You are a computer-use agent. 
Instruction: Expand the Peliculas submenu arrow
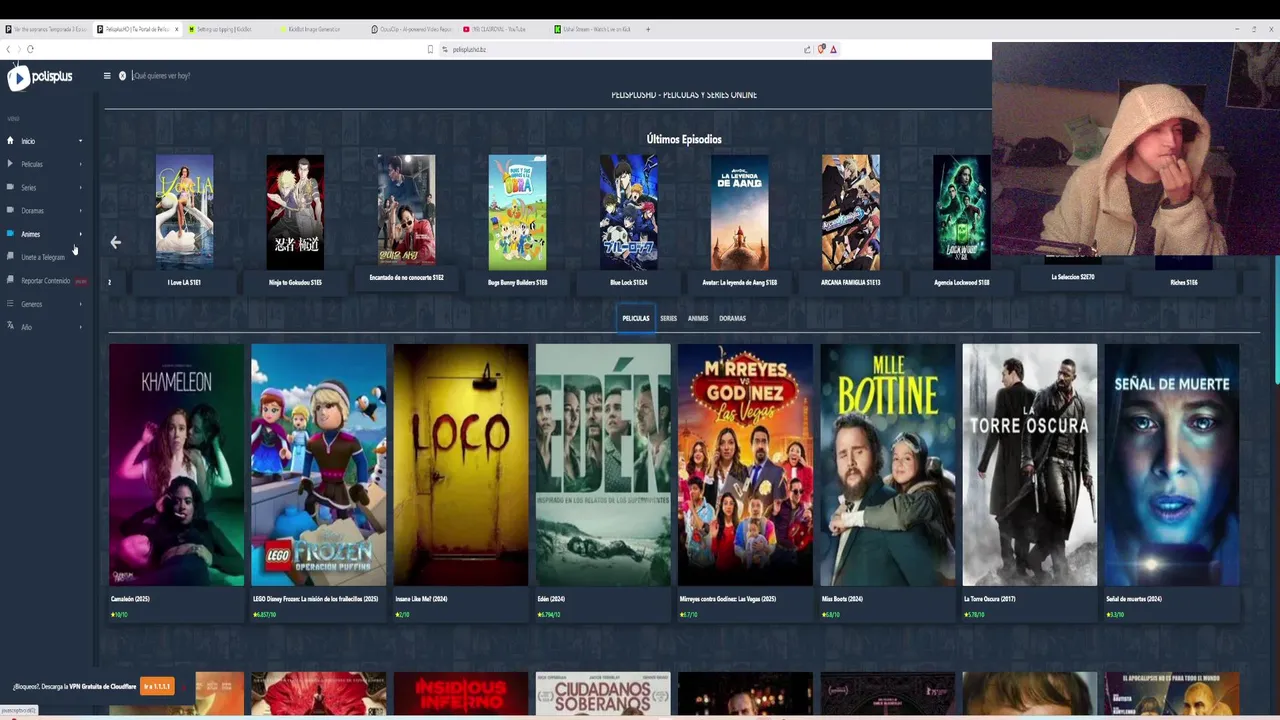coord(81,164)
